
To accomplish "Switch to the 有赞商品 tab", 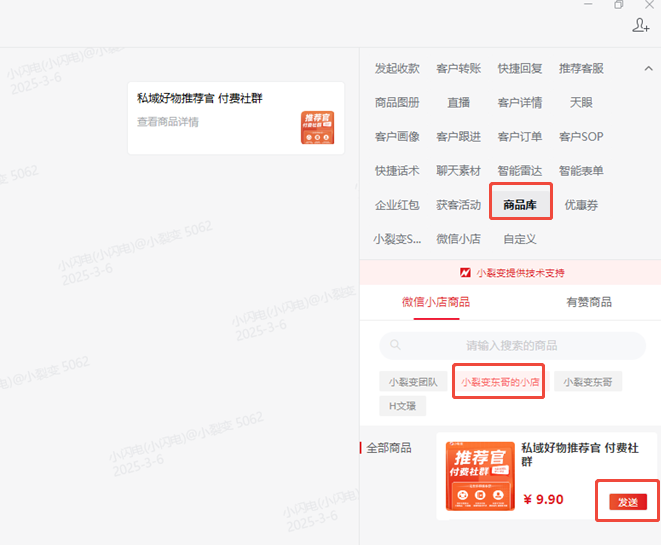I will [x=588, y=301].
